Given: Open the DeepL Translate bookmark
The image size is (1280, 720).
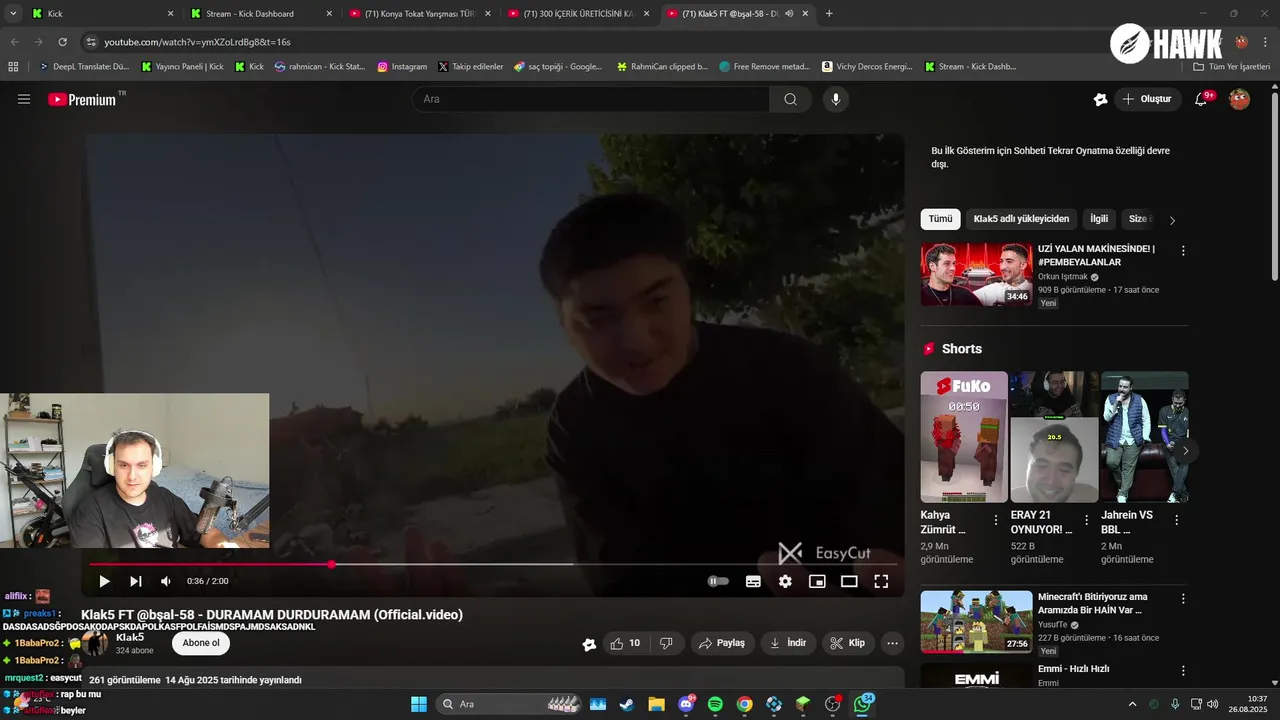Looking at the screenshot, I should click(84, 67).
